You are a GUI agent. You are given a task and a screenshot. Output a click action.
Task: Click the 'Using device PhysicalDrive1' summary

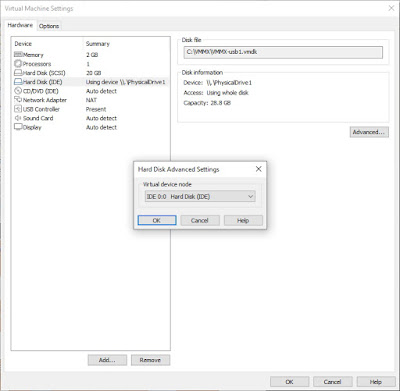coord(125,82)
